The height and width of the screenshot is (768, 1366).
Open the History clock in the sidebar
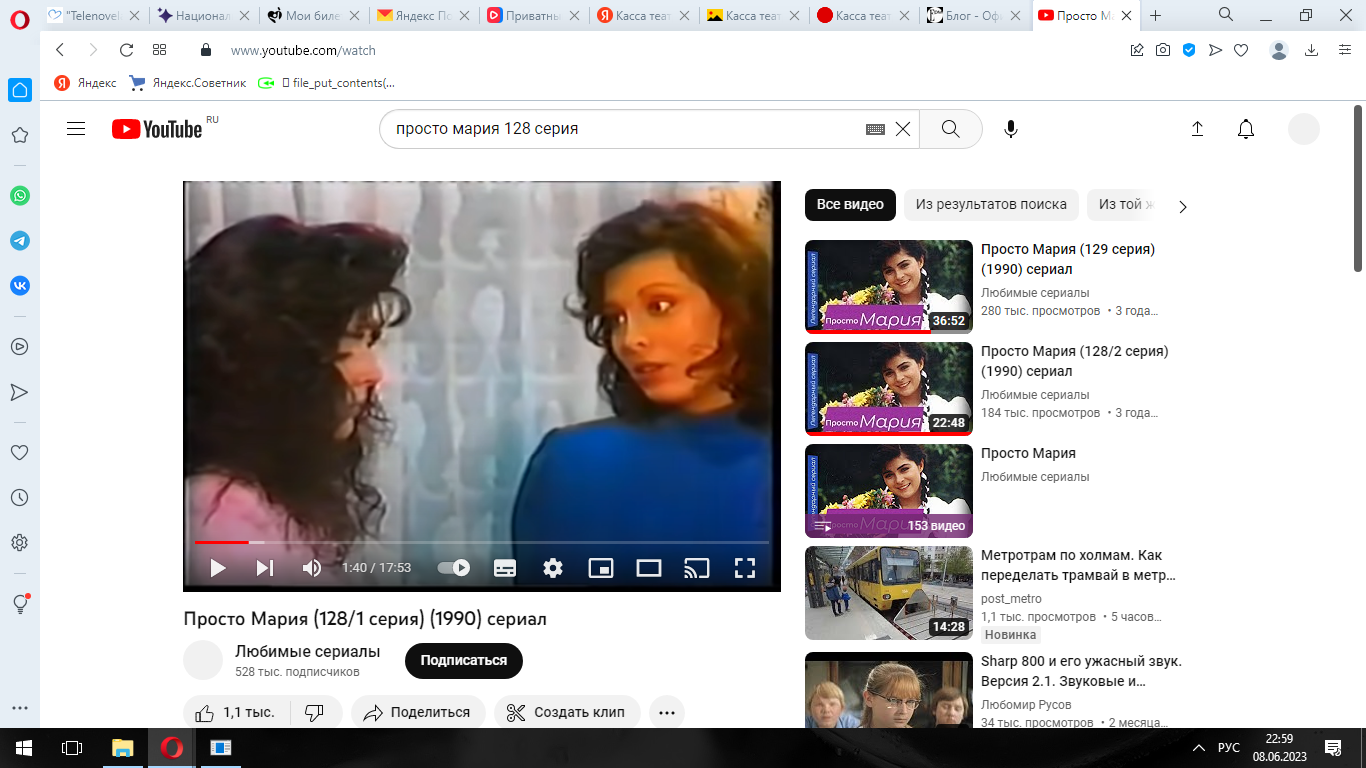pyautogui.click(x=19, y=497)
